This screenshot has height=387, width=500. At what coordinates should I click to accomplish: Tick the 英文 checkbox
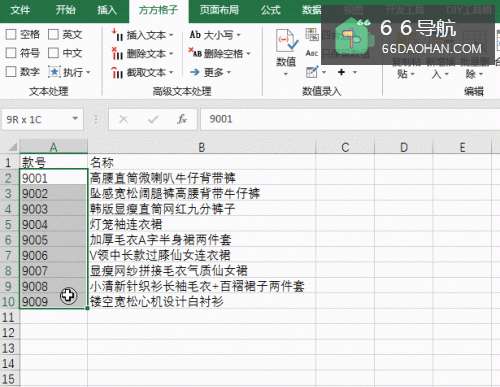point(53,34)
